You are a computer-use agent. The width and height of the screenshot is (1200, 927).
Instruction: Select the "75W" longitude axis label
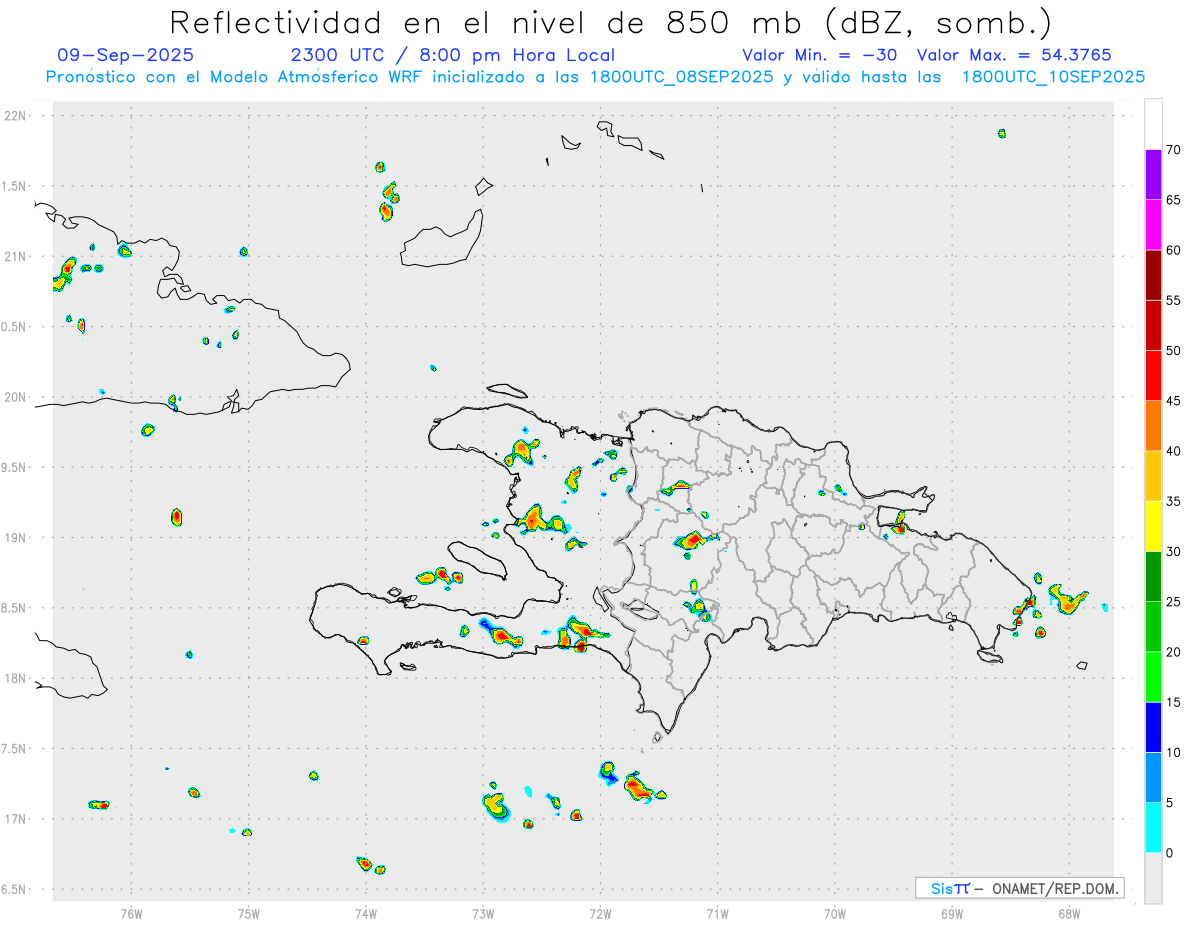coord(249,913)
